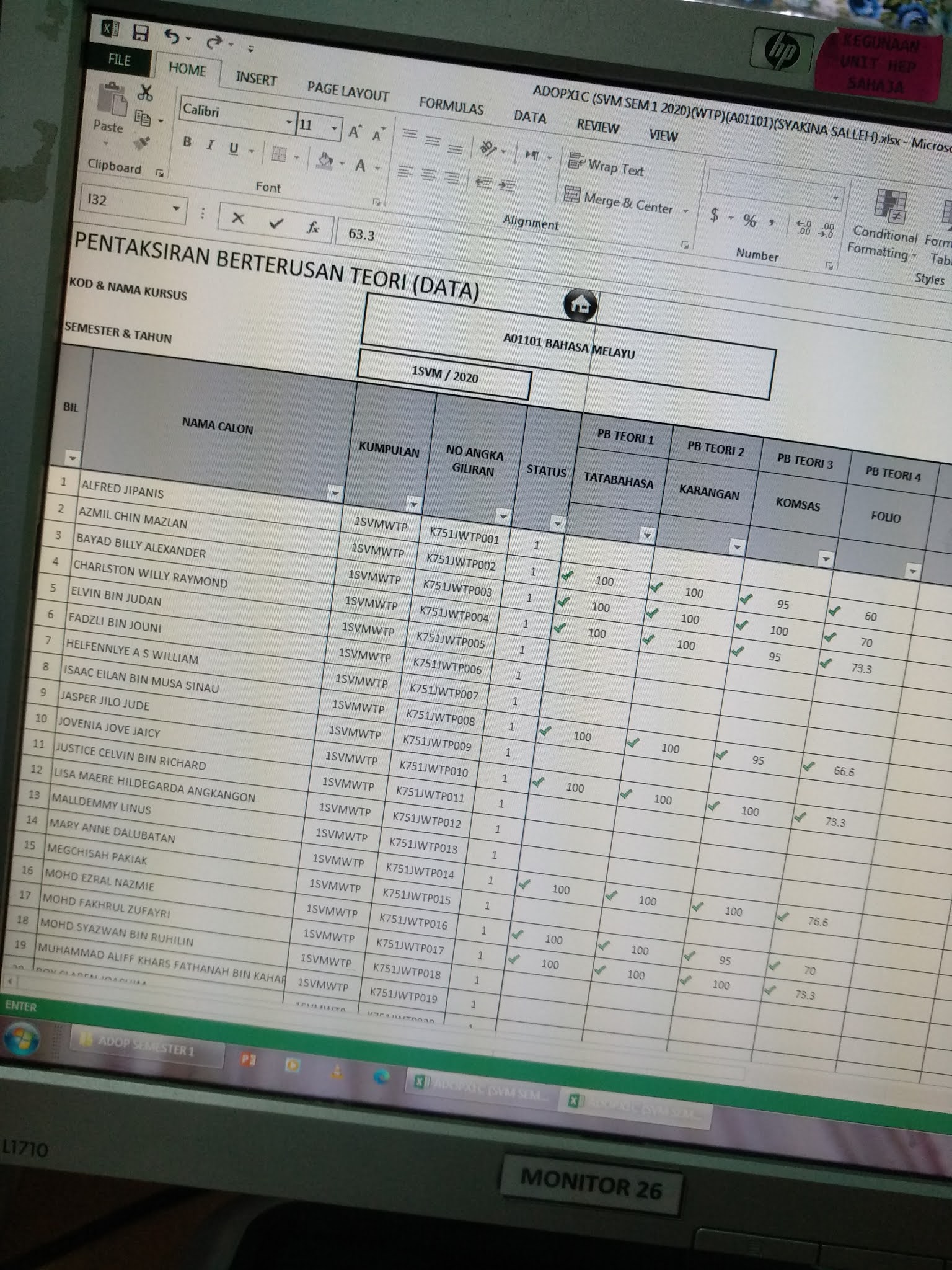Open Insert Function fx
The width and height of the screenshot is (952, 1270).
(314, 228)
